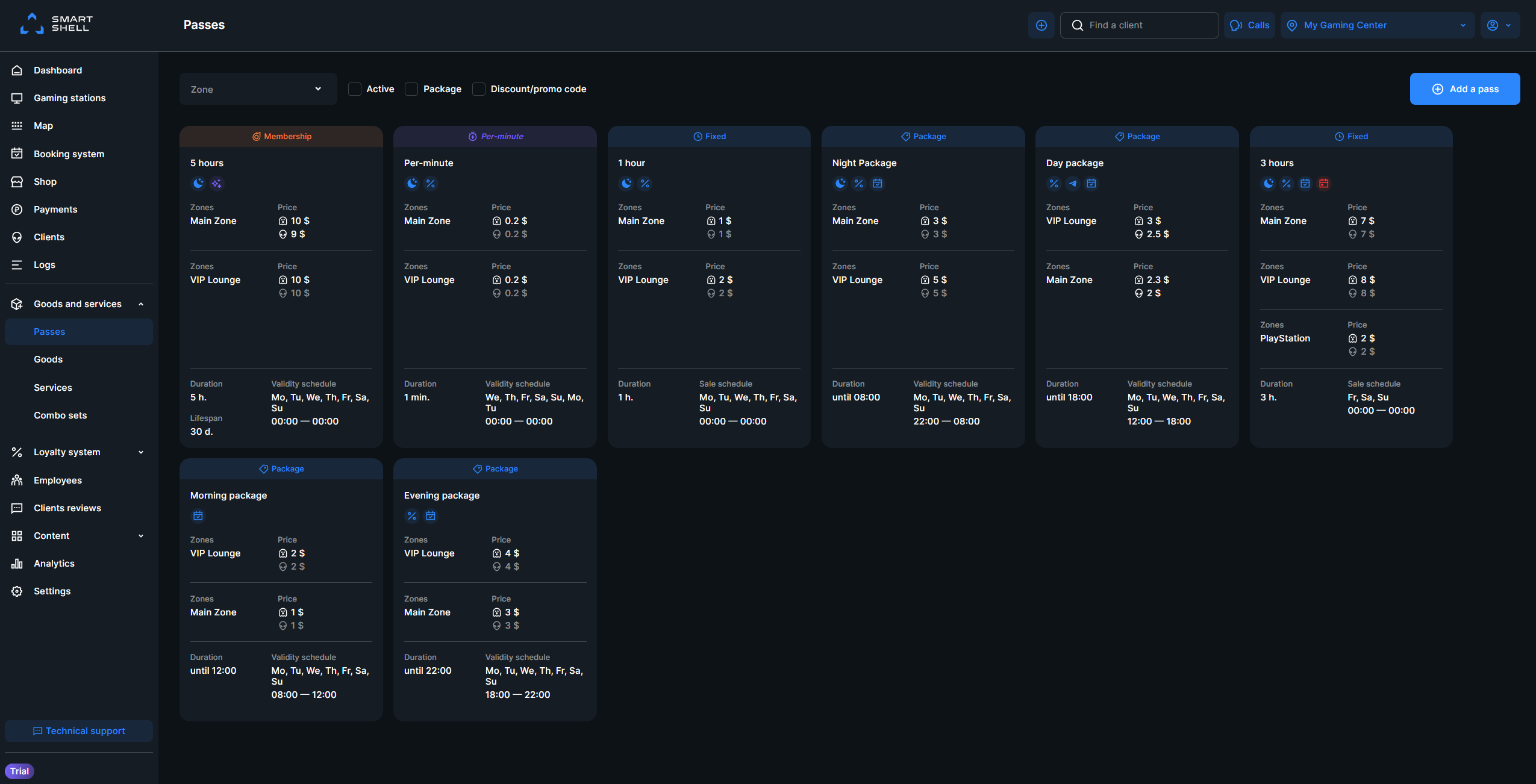Click the Telegram icon on Day package
The width and height of the screenshot is (1536, 784).
1073,184
